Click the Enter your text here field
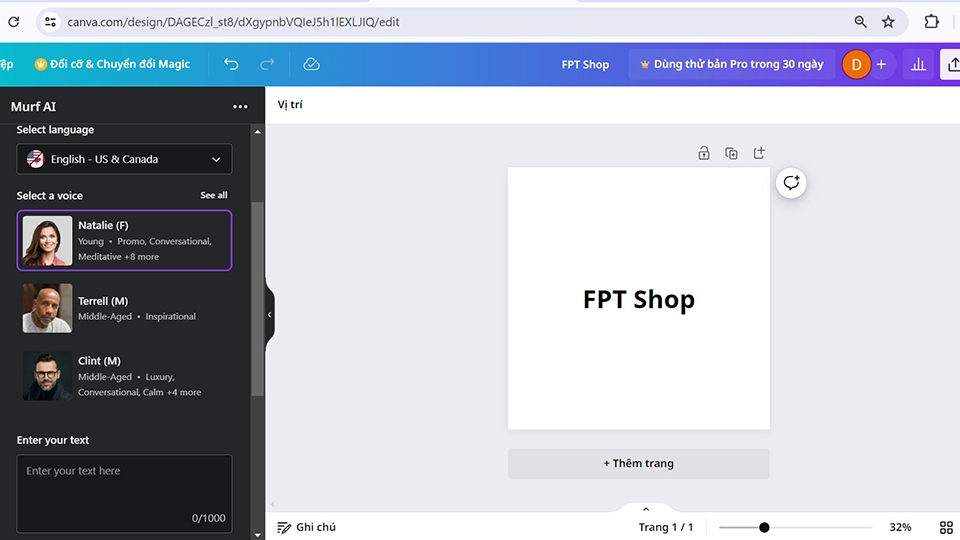Screen dimensions: 960x540 tap(124, 493)
